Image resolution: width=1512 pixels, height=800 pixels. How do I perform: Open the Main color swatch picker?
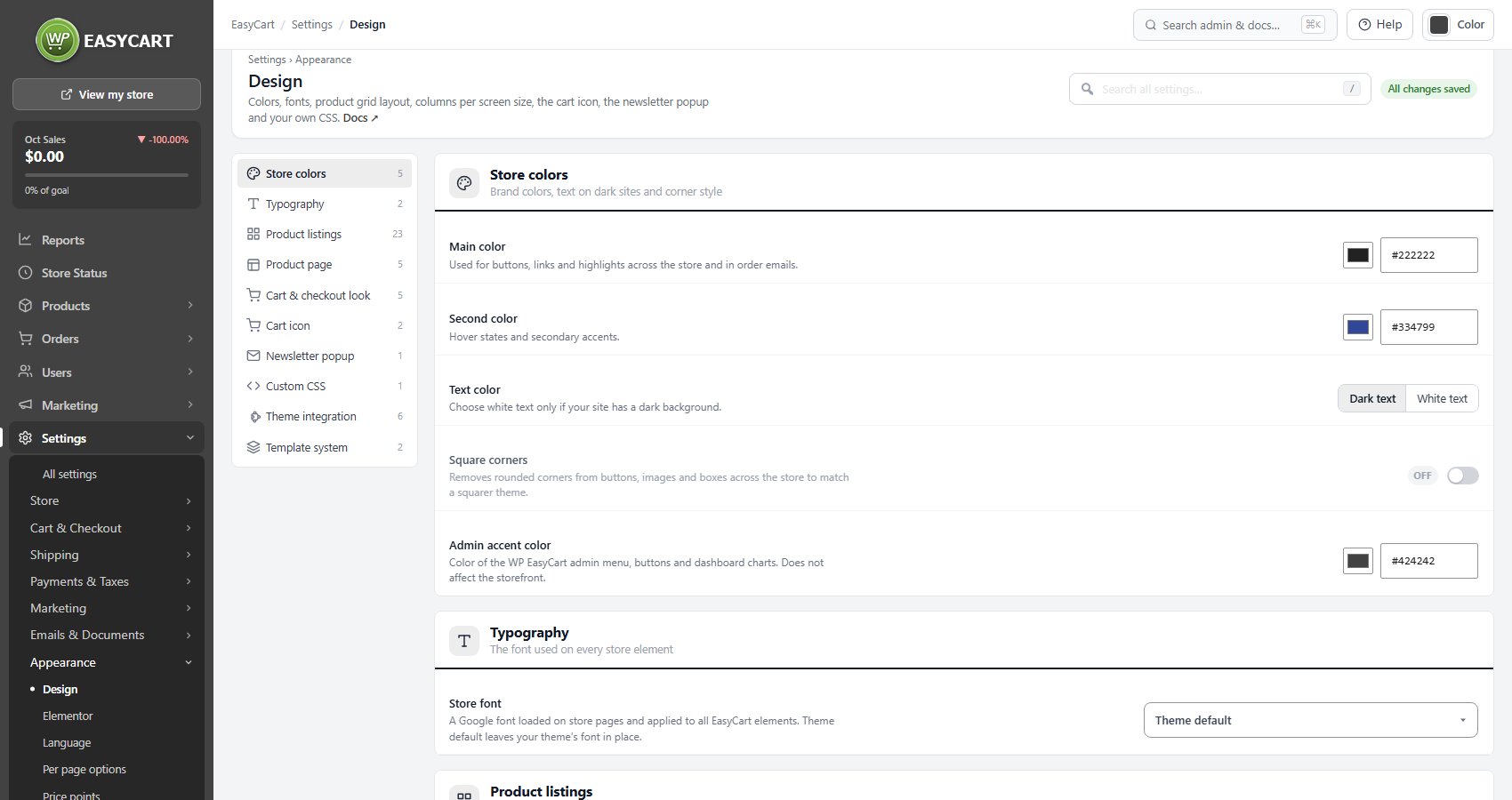coord(1358,255)
